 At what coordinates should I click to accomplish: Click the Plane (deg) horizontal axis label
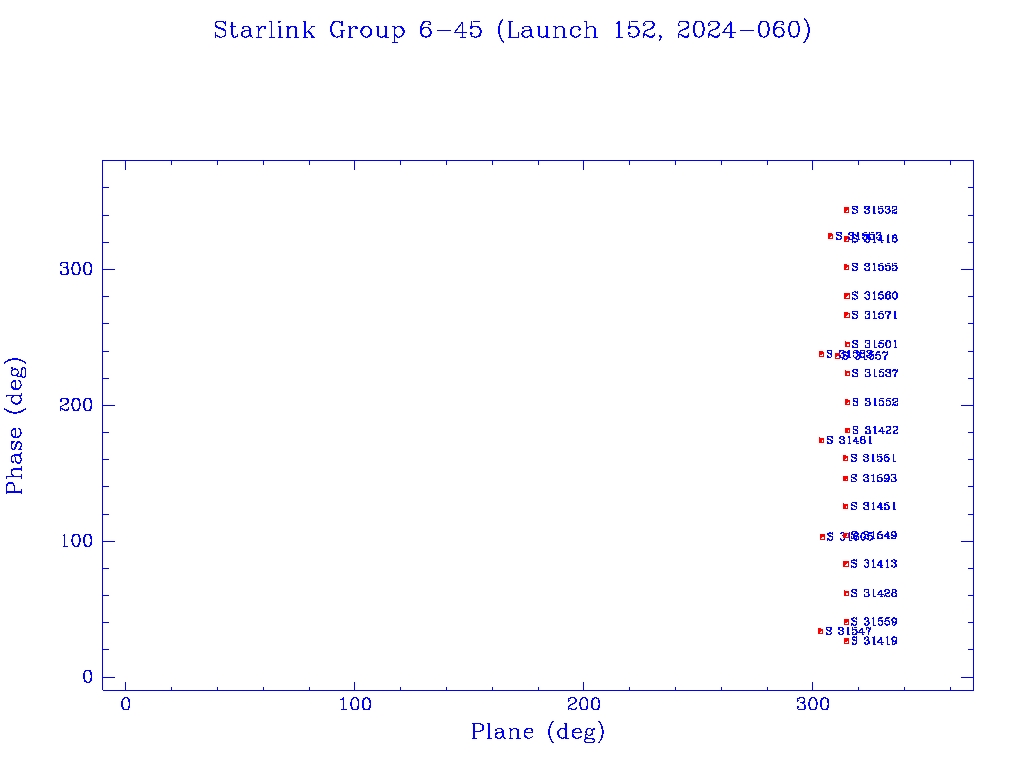(538, 732)
